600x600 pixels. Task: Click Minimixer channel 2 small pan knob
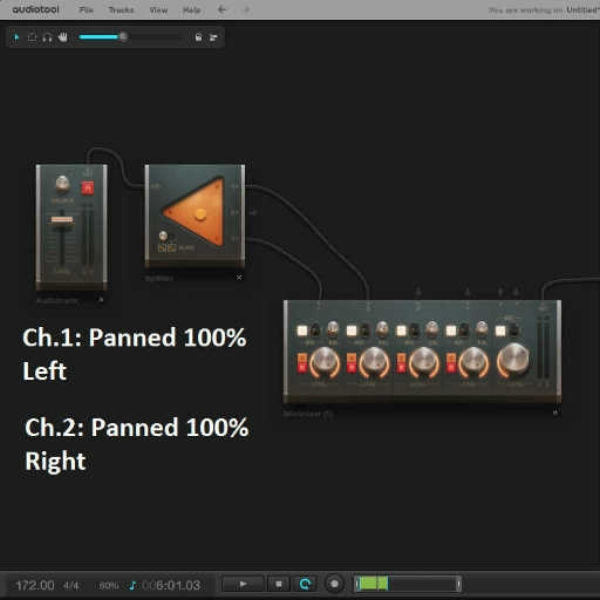[x=382, y=328]
